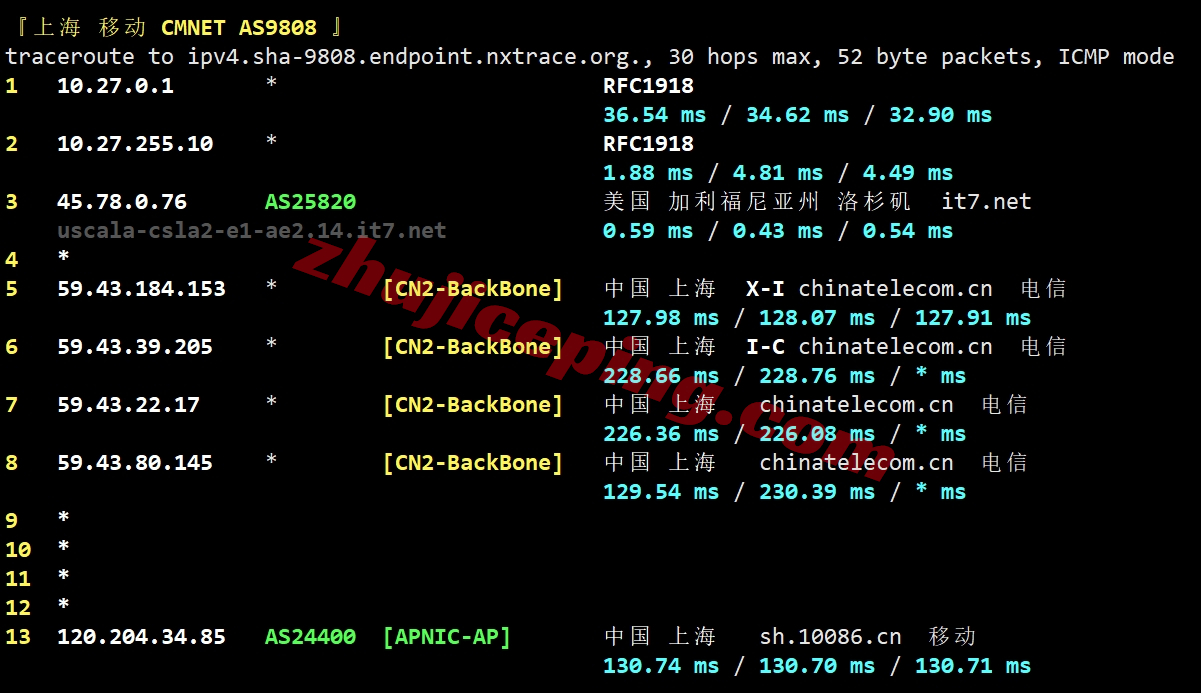Select the IP address 59.43.184.153

point(141,289)
